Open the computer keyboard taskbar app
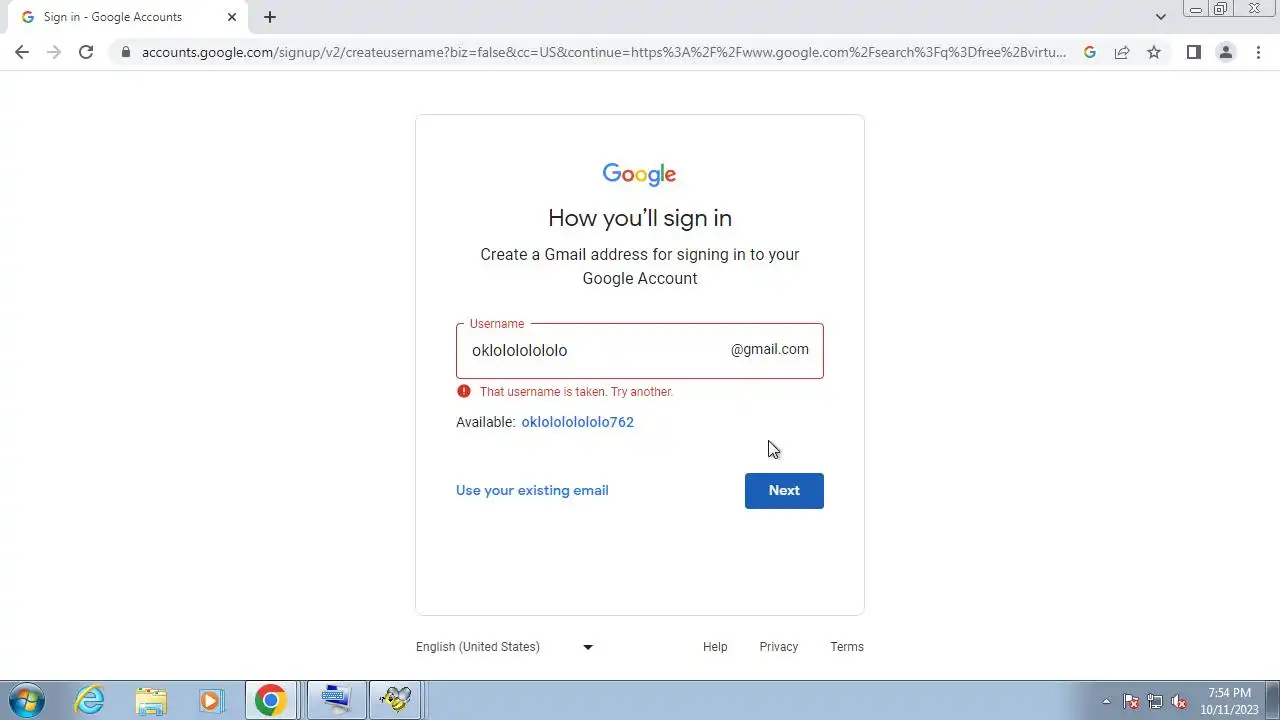Image resolution: width=1280 pixels, height=720 pixels. (335, 700)
